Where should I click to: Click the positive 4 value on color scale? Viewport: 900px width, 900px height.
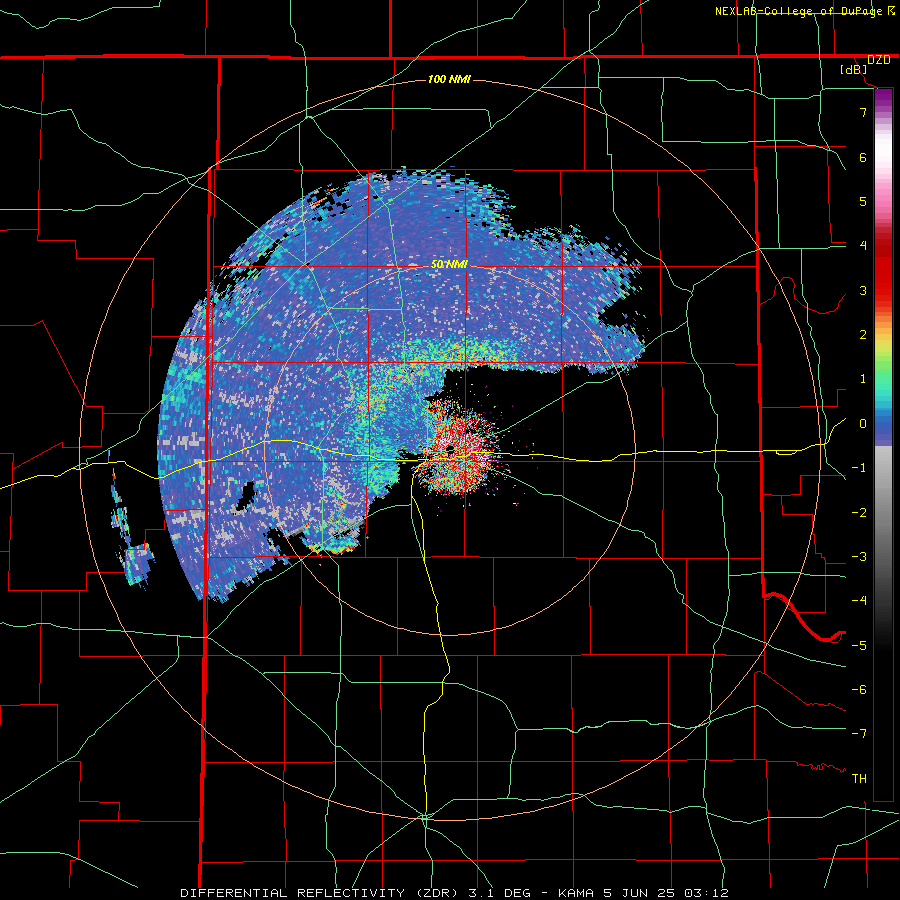[863, 246]
